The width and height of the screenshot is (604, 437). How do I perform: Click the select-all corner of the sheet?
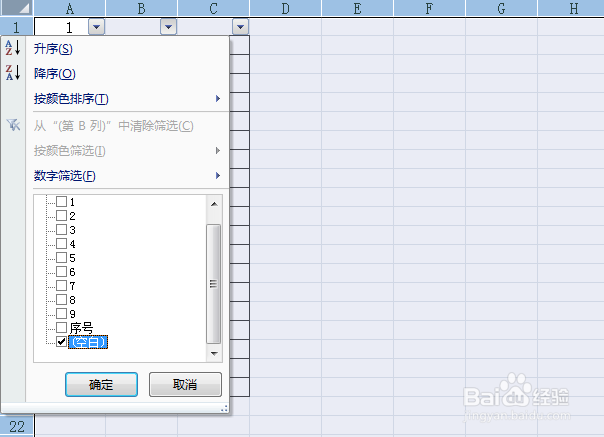point(16,8)
